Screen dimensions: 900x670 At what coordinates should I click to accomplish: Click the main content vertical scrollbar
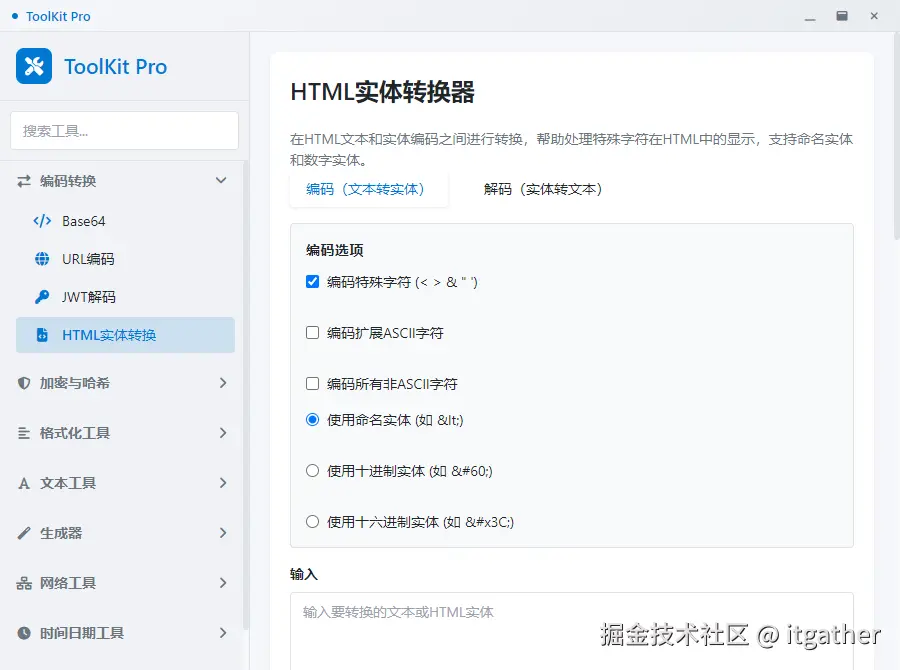(x=897, y=135)
